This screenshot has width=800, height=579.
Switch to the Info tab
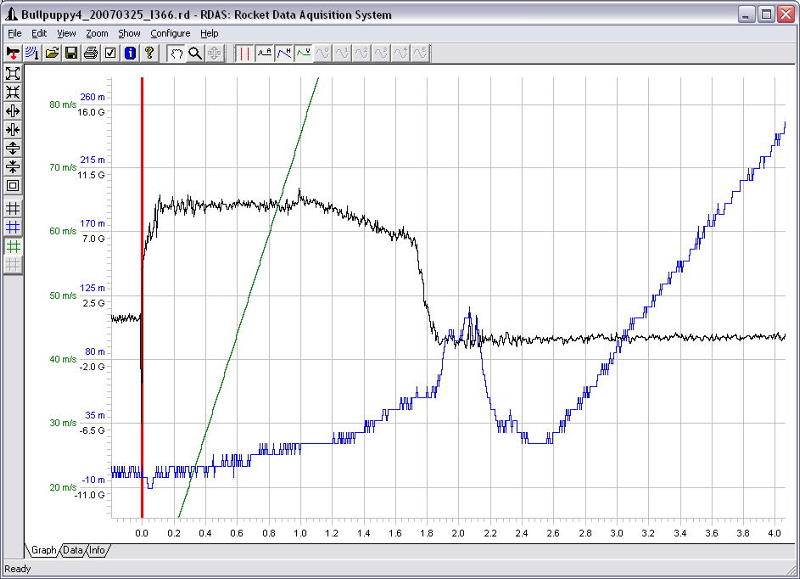point(98,550)
